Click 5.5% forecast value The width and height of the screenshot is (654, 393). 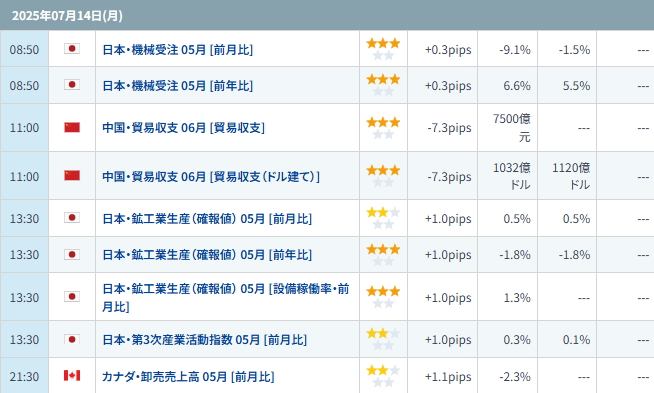tap(576, 86)
